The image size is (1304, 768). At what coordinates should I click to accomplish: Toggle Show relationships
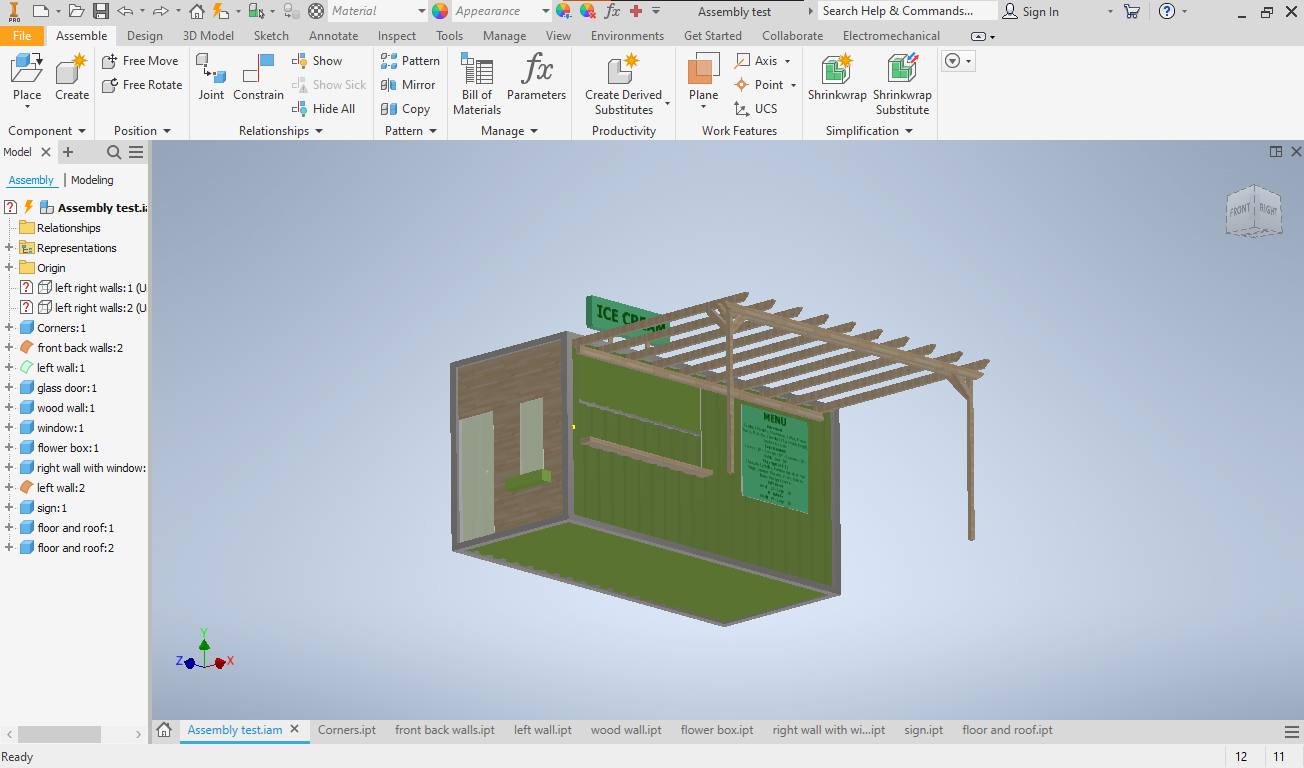click(x=317, y=61)
